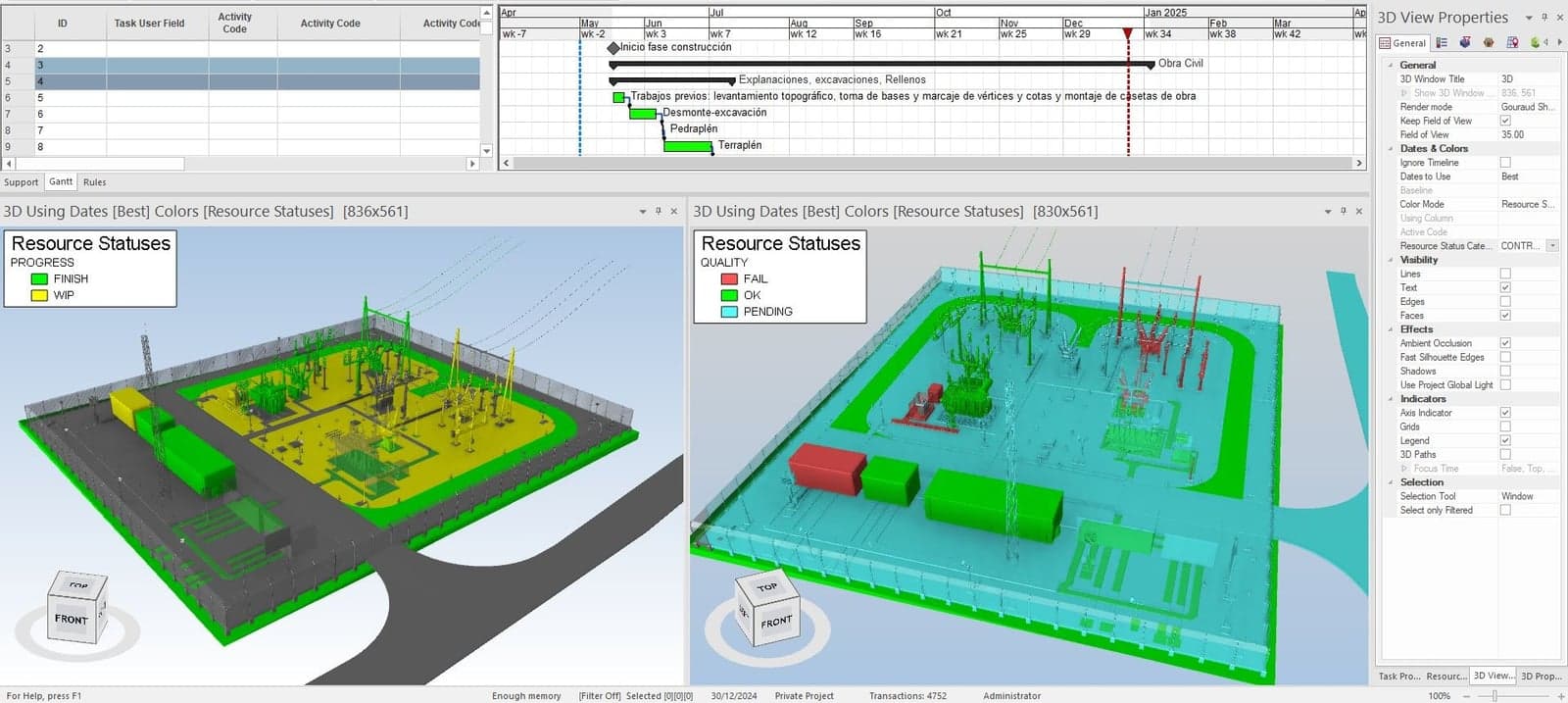This screenshot has height=703, width=1568.
Task: Collapse the Indicators section
Action: 1391,399
